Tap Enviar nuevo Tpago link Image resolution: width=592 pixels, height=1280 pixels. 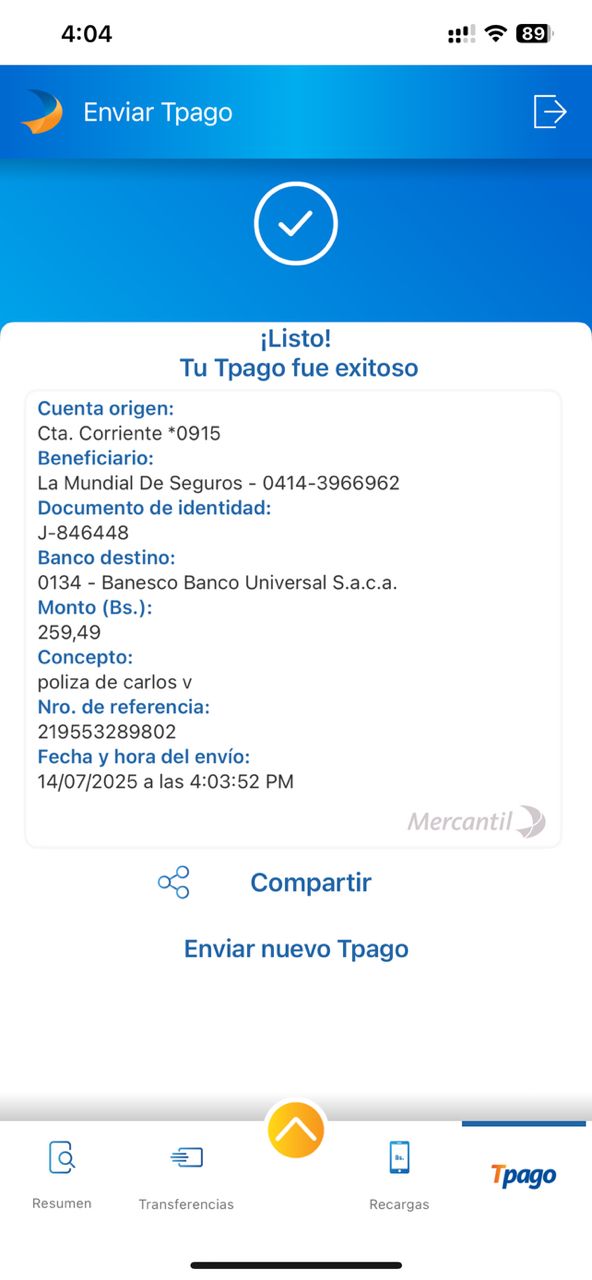pos(296,948)
